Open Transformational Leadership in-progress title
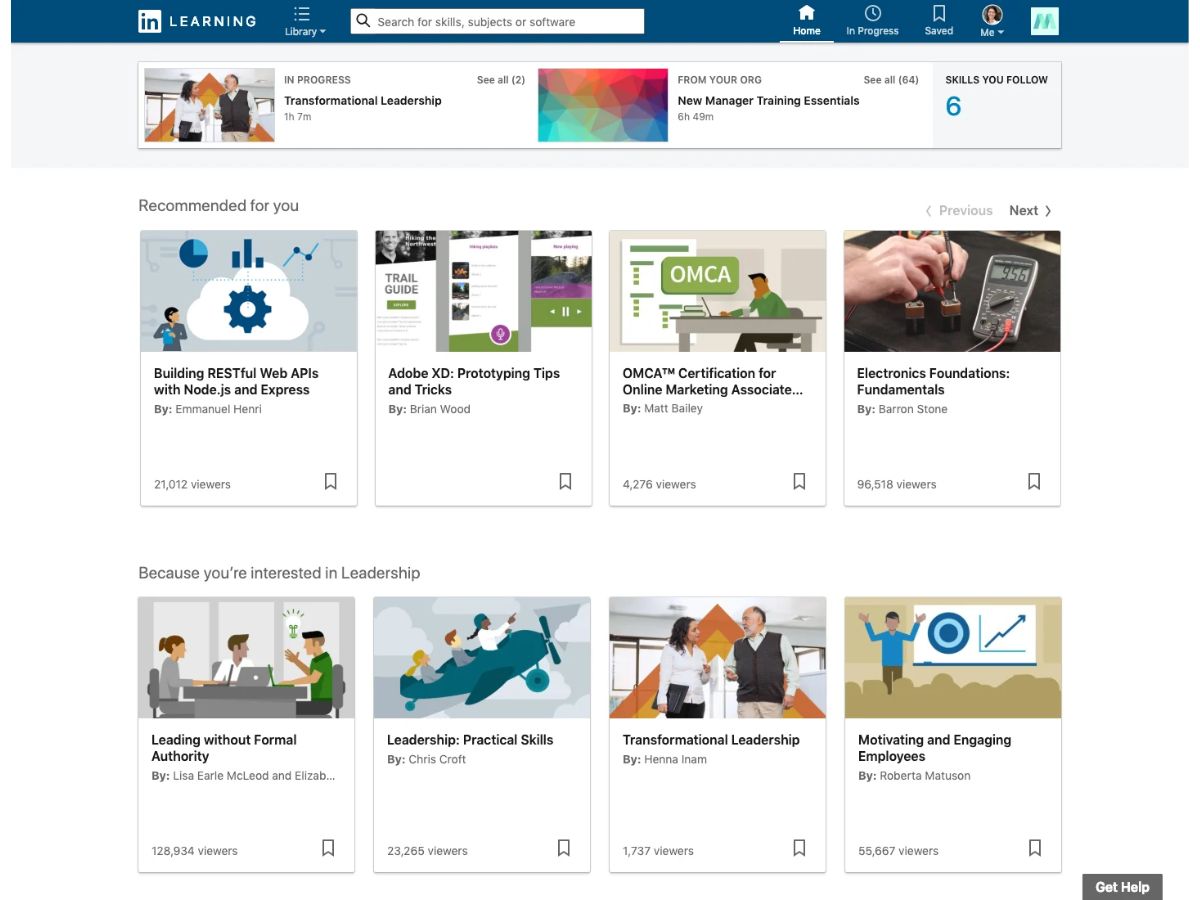1200x900 pixels. click(x=362, y=100)
